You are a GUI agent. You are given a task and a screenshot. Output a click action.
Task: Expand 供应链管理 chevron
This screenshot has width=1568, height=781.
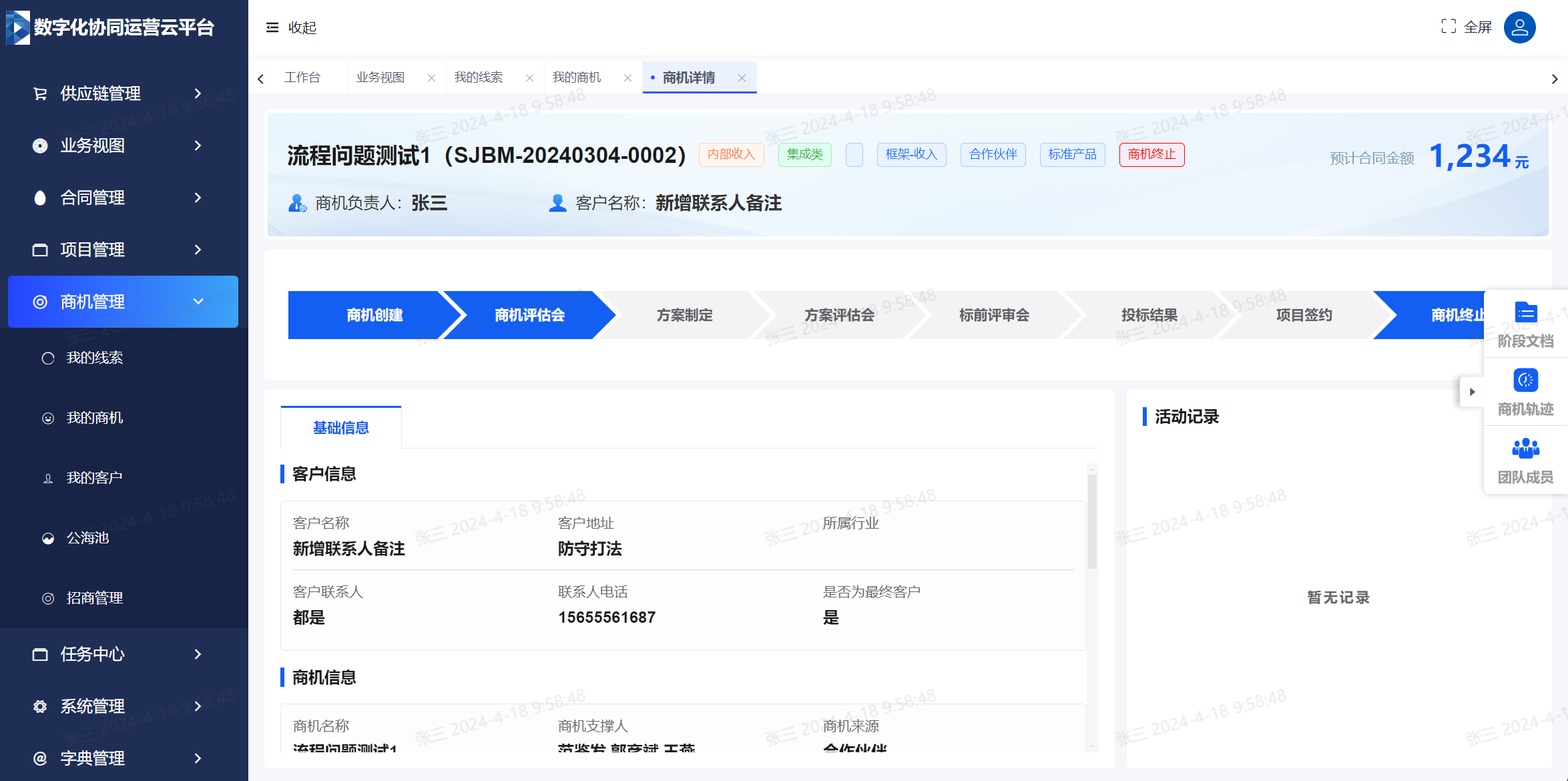(198, 93)
